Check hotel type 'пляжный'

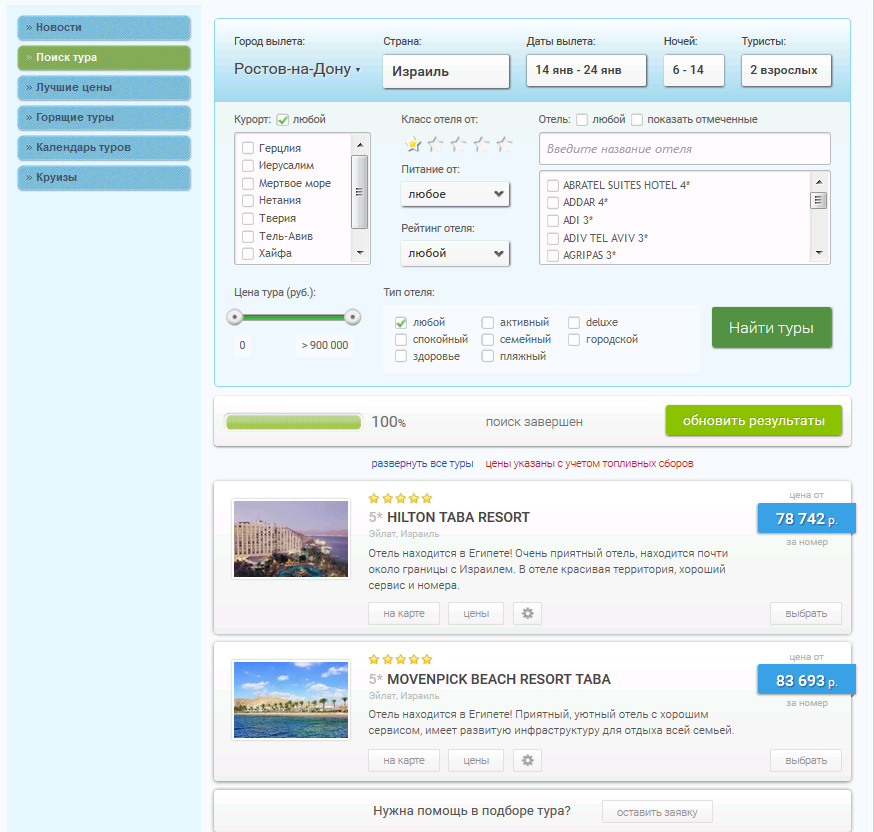[x=488, y=356]
